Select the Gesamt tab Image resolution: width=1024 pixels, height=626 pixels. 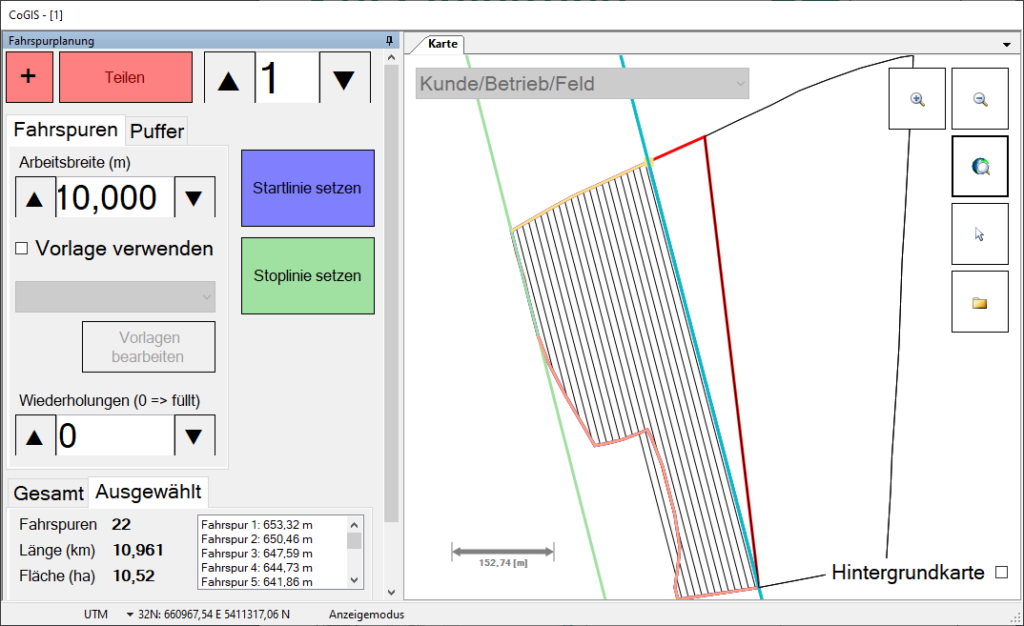47,493
